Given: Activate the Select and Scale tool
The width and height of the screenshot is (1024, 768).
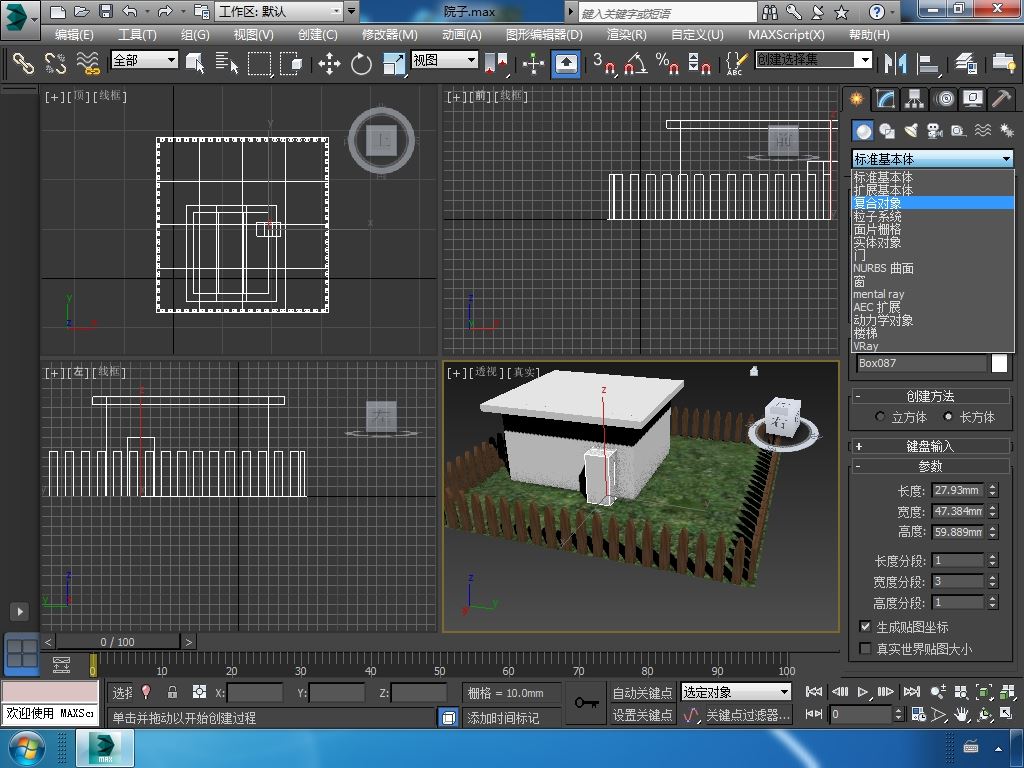Looking at the screenshot, I should [x=394, y=63].
